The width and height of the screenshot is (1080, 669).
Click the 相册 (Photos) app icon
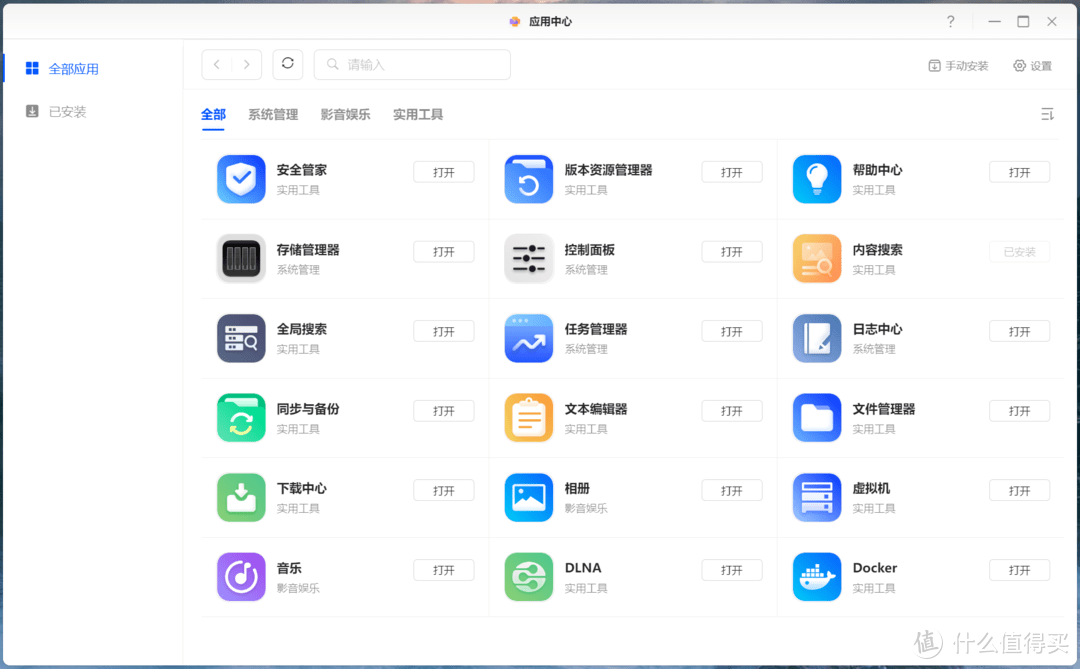click(528, 497)
